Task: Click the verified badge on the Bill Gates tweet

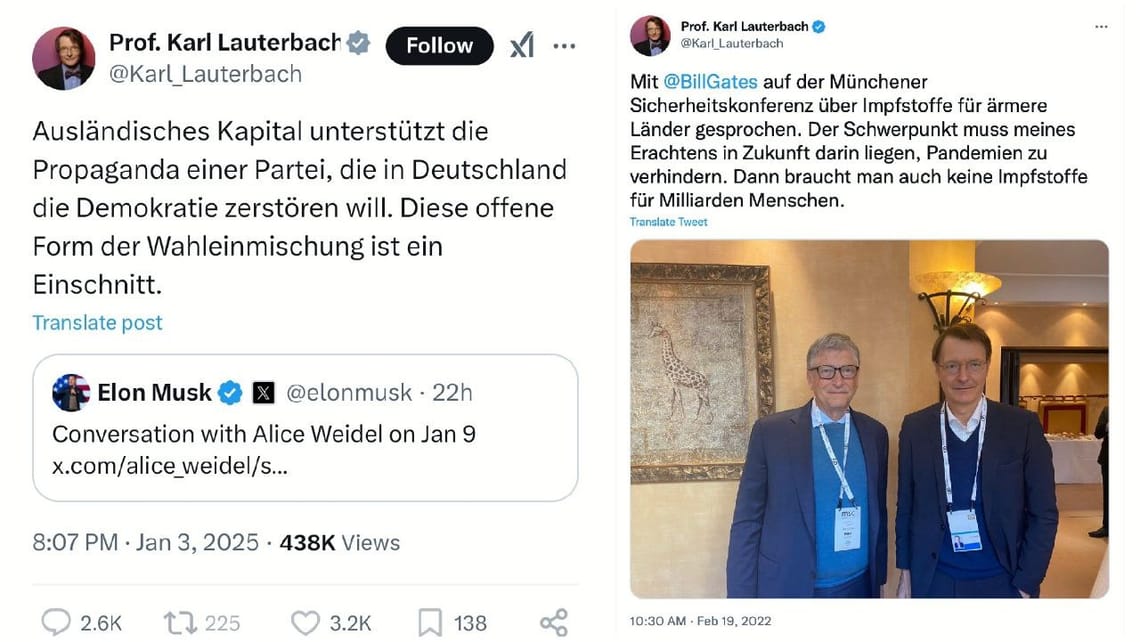Action: point(820,28)
